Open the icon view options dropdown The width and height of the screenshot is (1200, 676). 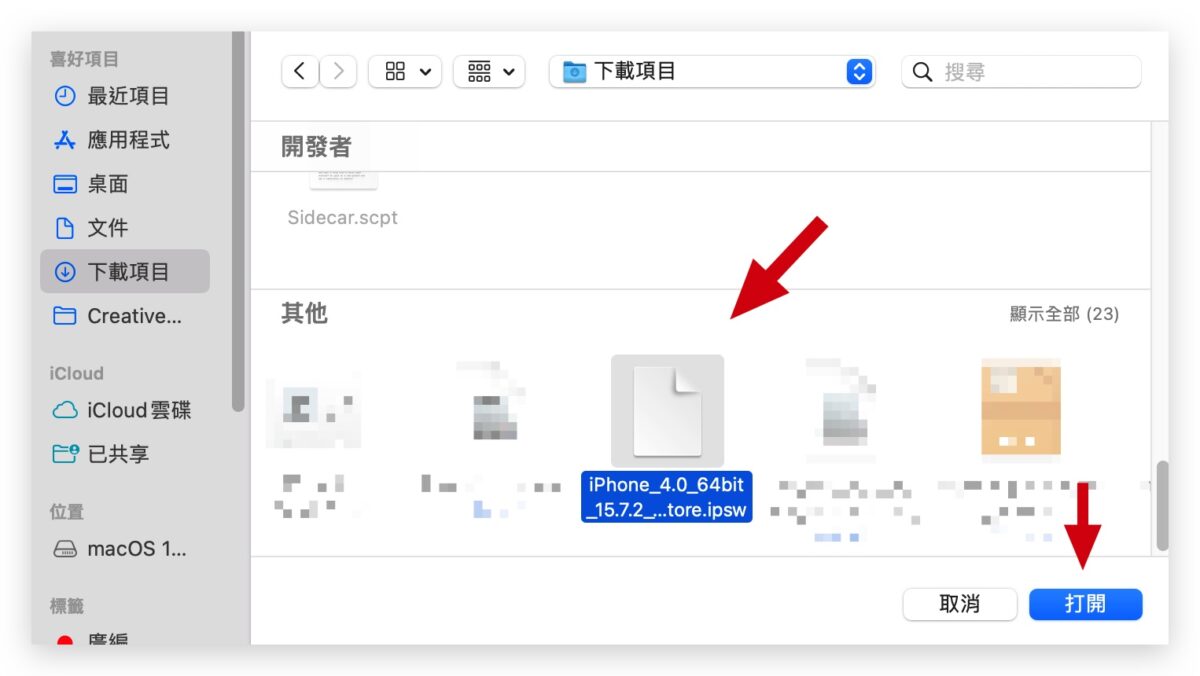[405, 72]
